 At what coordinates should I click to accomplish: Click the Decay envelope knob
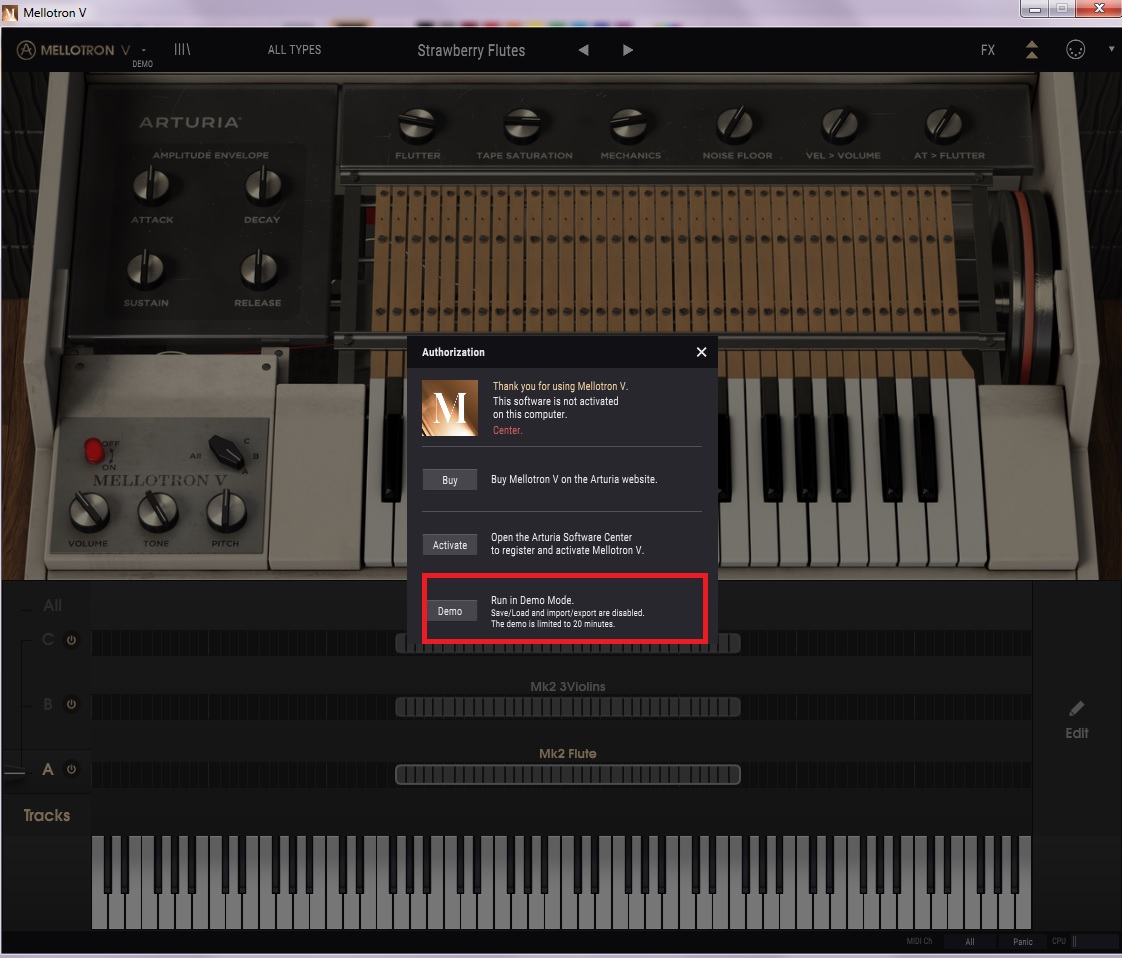point(263,185)
